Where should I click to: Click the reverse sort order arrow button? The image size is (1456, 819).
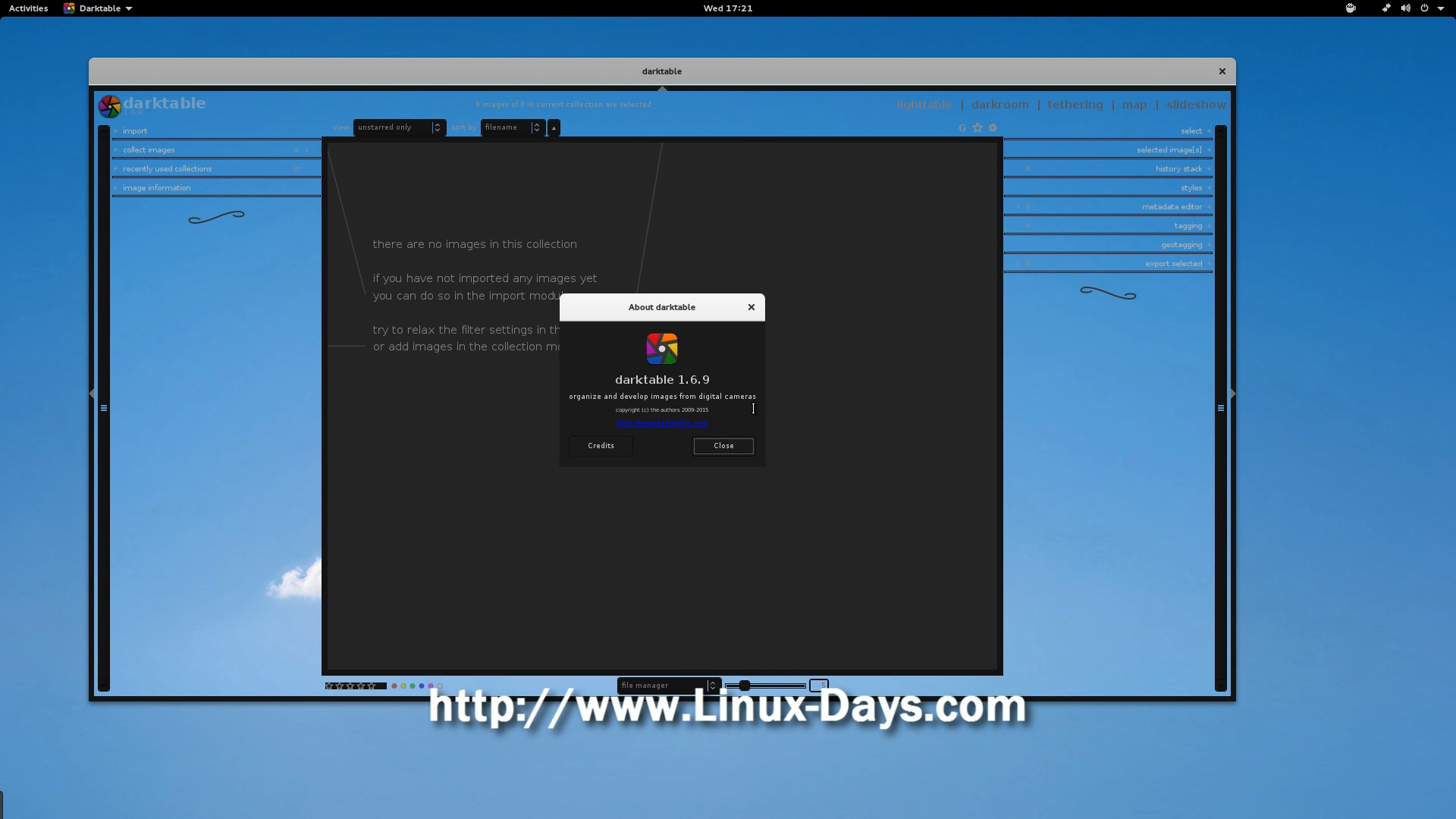[x=554, y=128]
